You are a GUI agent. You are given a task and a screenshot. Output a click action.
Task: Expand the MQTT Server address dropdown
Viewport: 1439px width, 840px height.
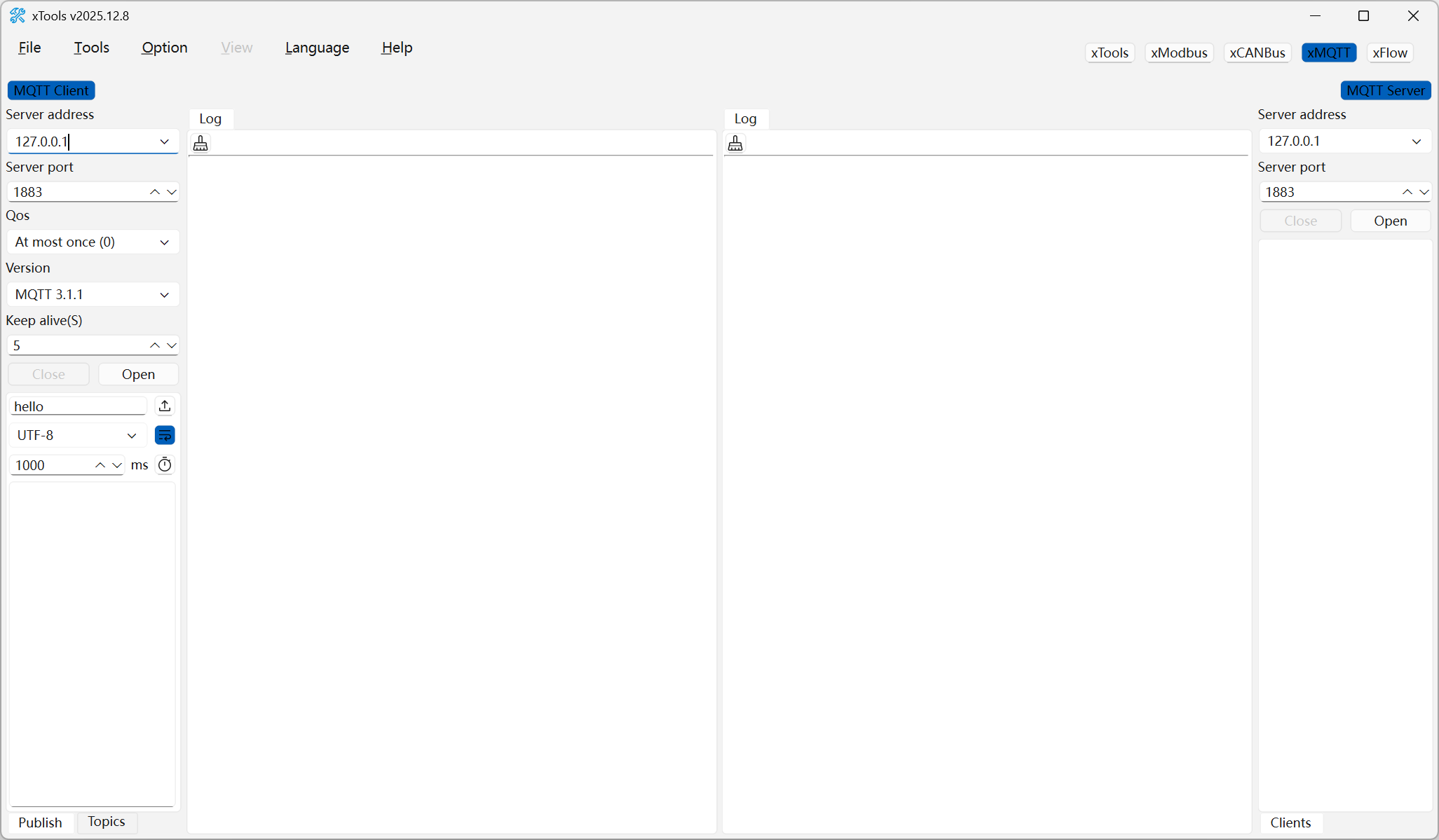pos(1417,142)
